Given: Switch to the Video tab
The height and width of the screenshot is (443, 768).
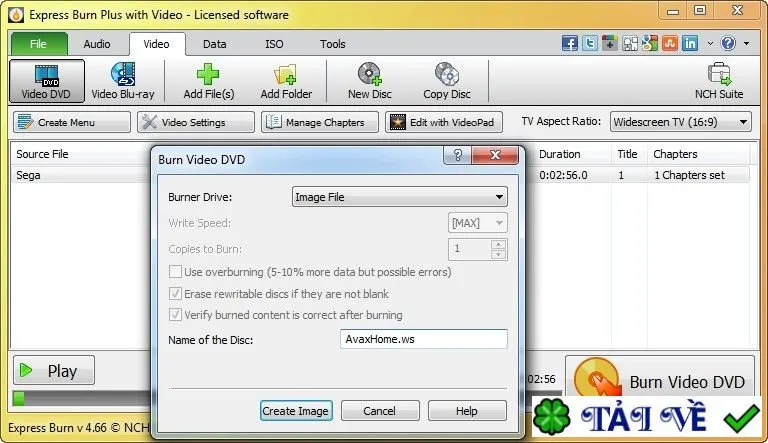Looking at the screenshot, I should 157,44.
